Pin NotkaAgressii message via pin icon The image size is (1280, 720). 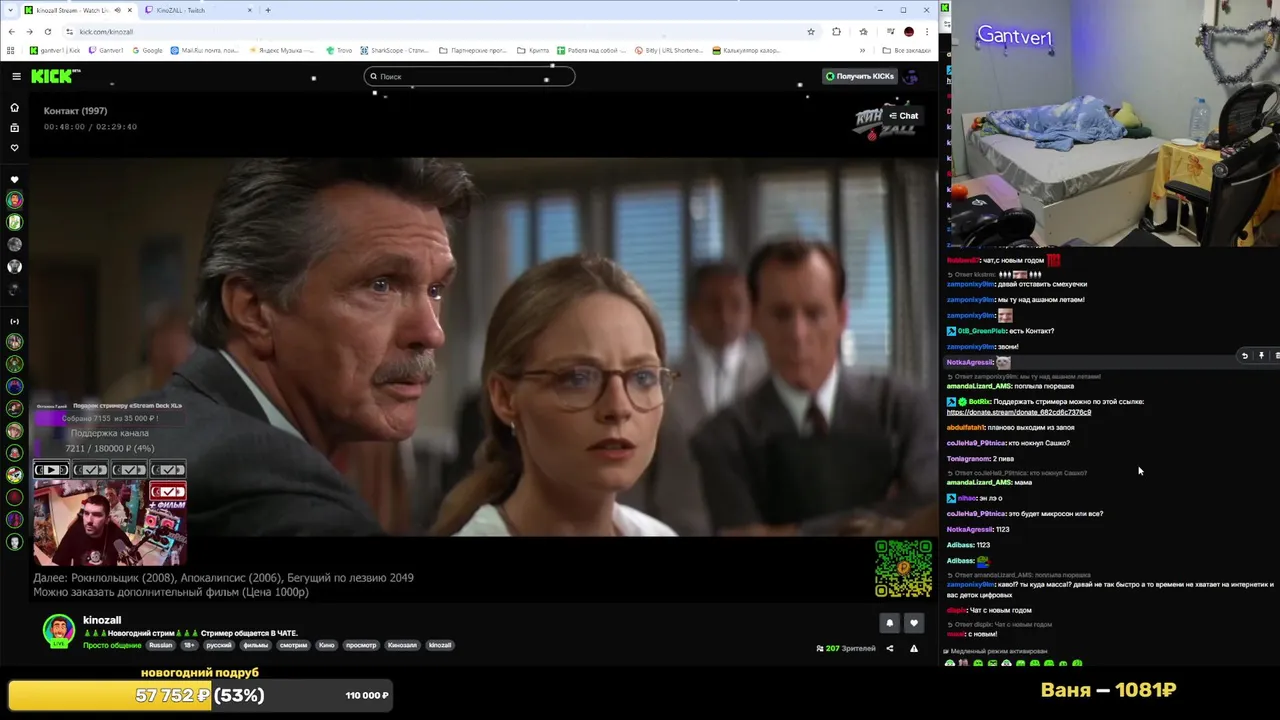pyautogui.click(x=1261, y=356)
